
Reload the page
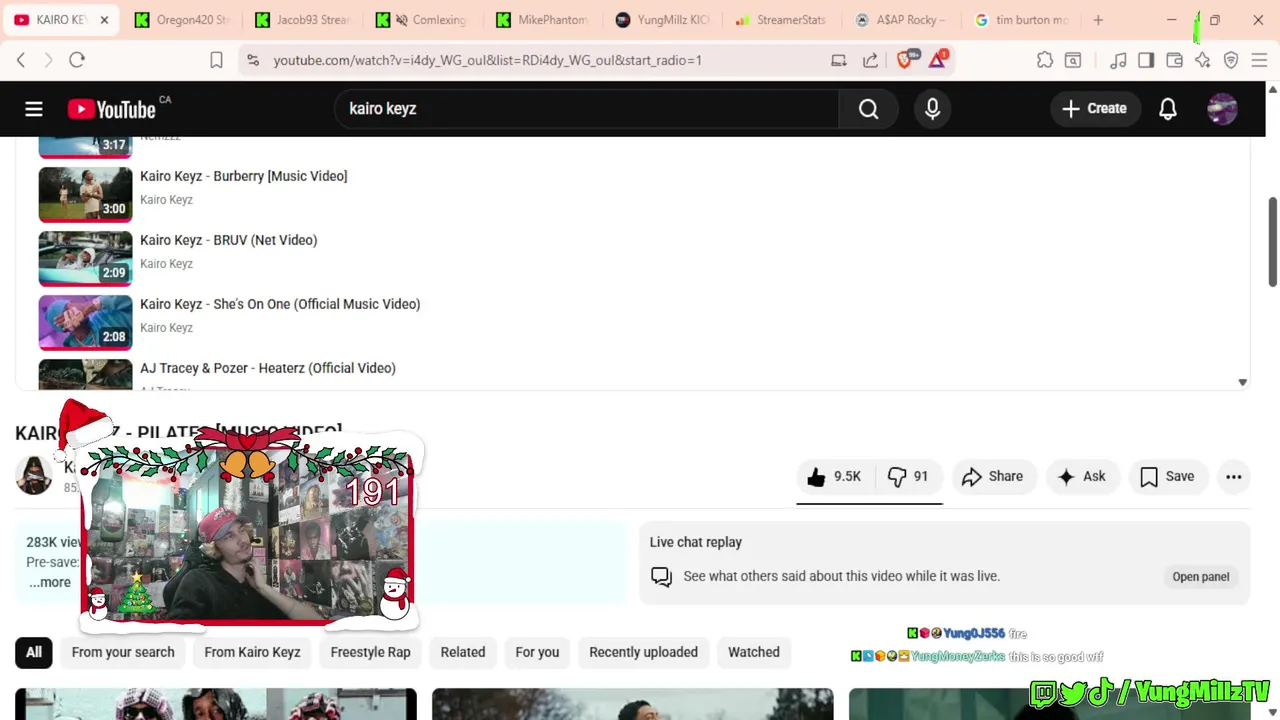click(x=77, y=60)
